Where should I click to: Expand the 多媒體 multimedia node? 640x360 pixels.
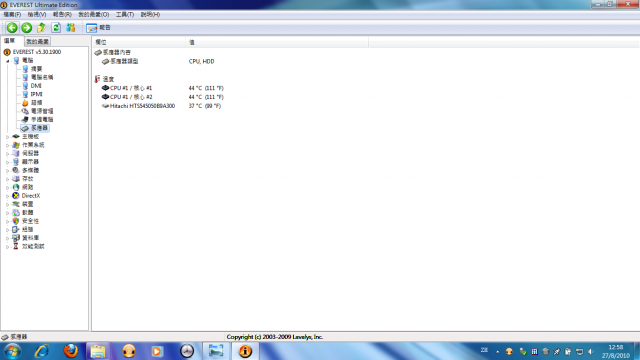pyautogui.click(x=7, y=171)
